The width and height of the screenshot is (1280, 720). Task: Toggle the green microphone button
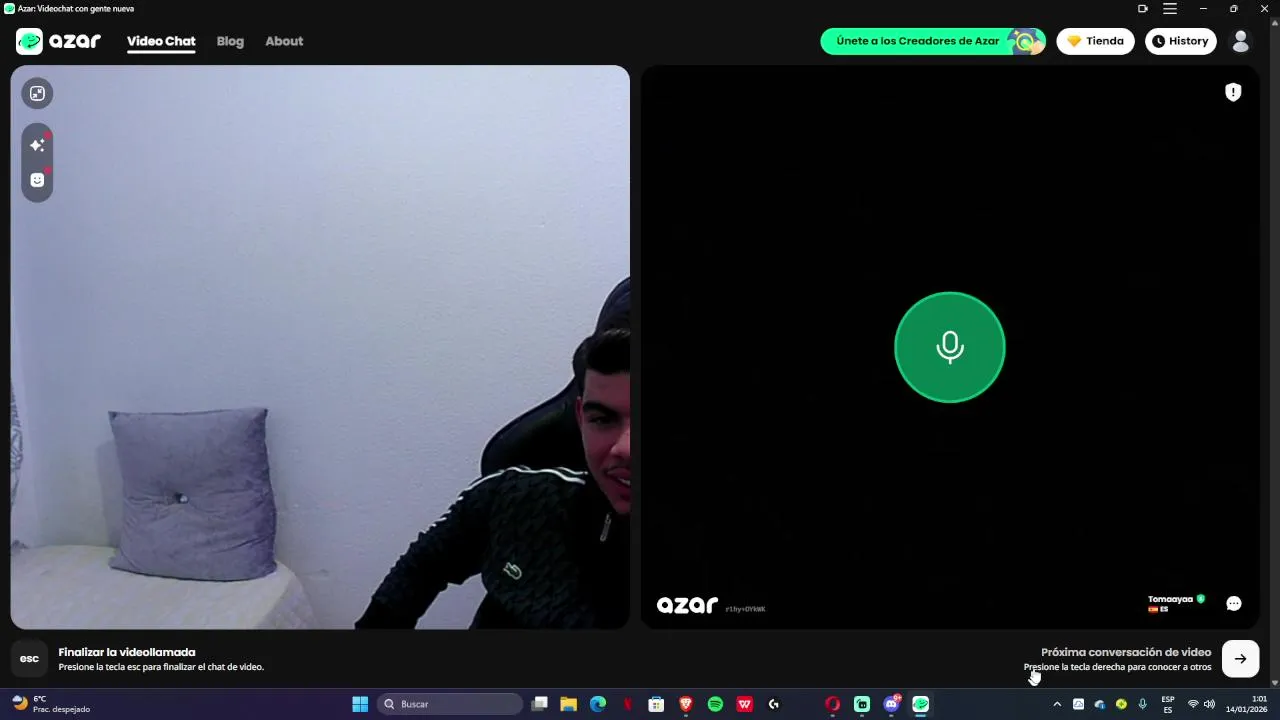[x=949, y=347]
